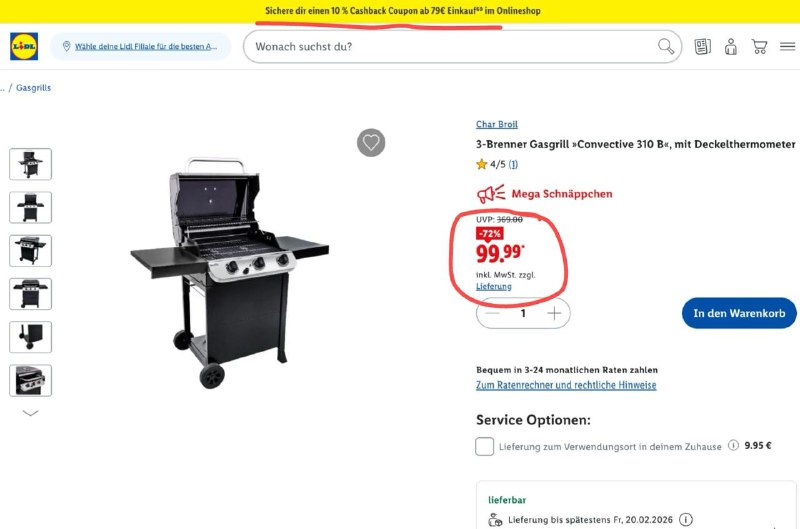Select the first grill thumbnail
800x529 pixels.
point(31,164)
